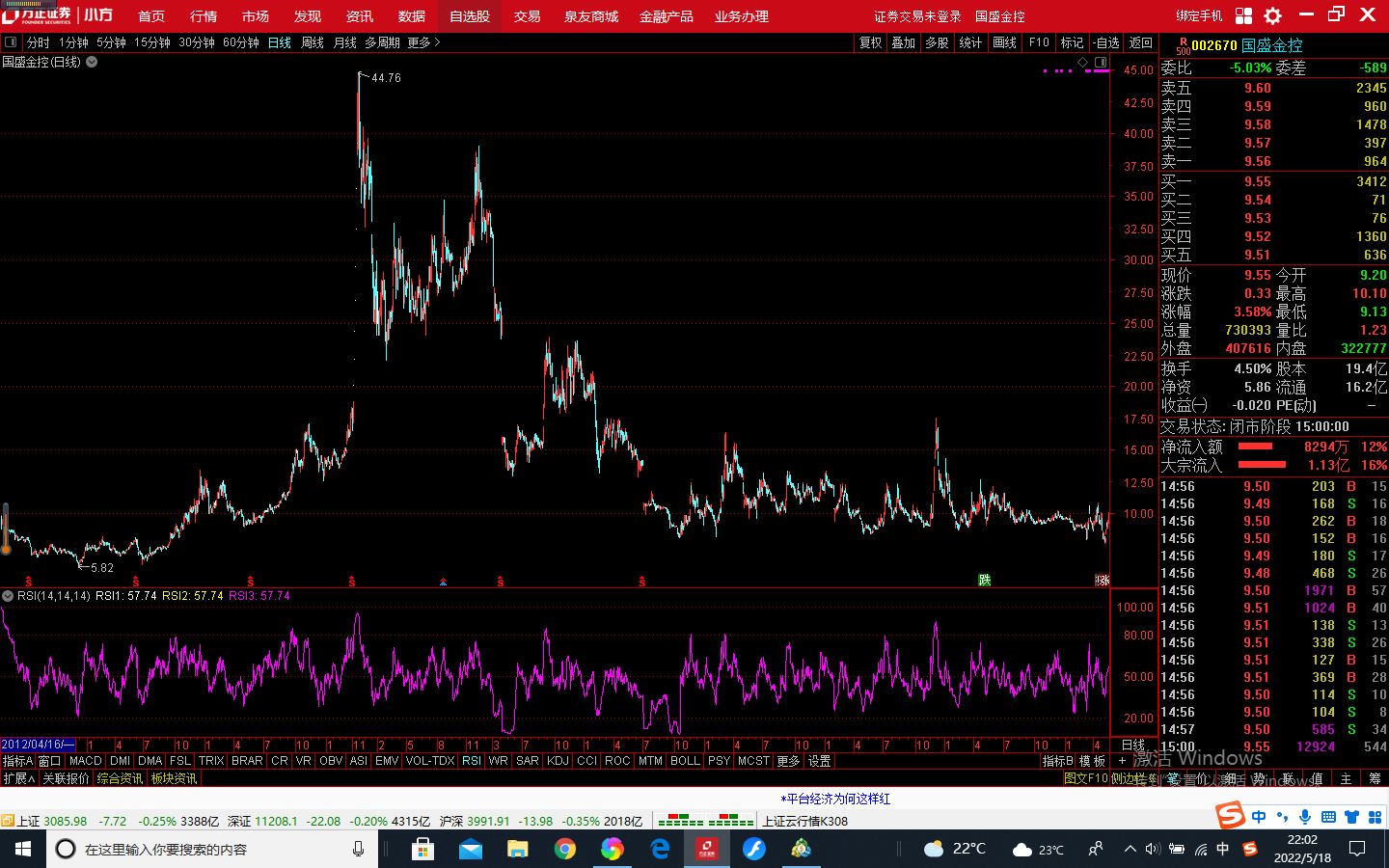Click the four-square layout icon
The width and height of the screenshot is (1389, 868).
(x=1243, y=15)
